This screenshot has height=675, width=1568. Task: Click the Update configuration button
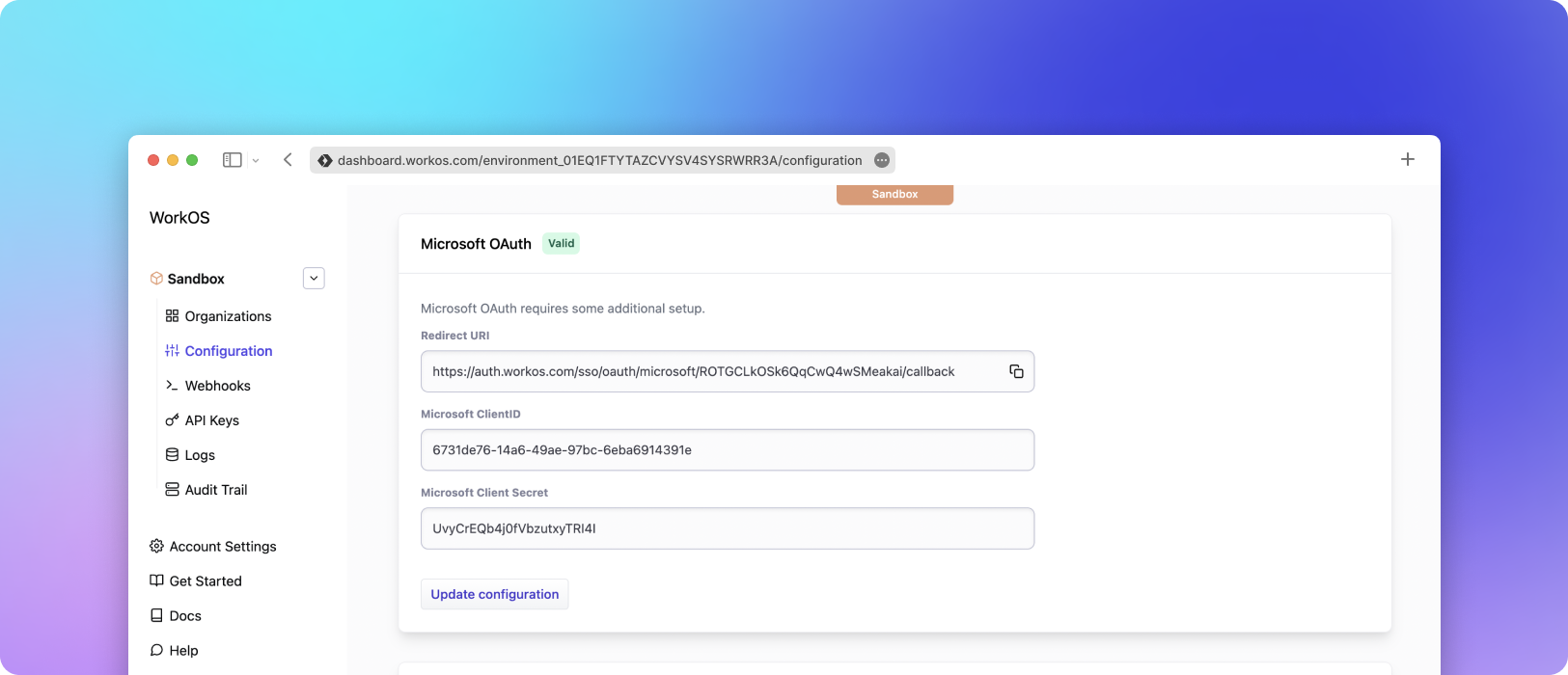494,594
